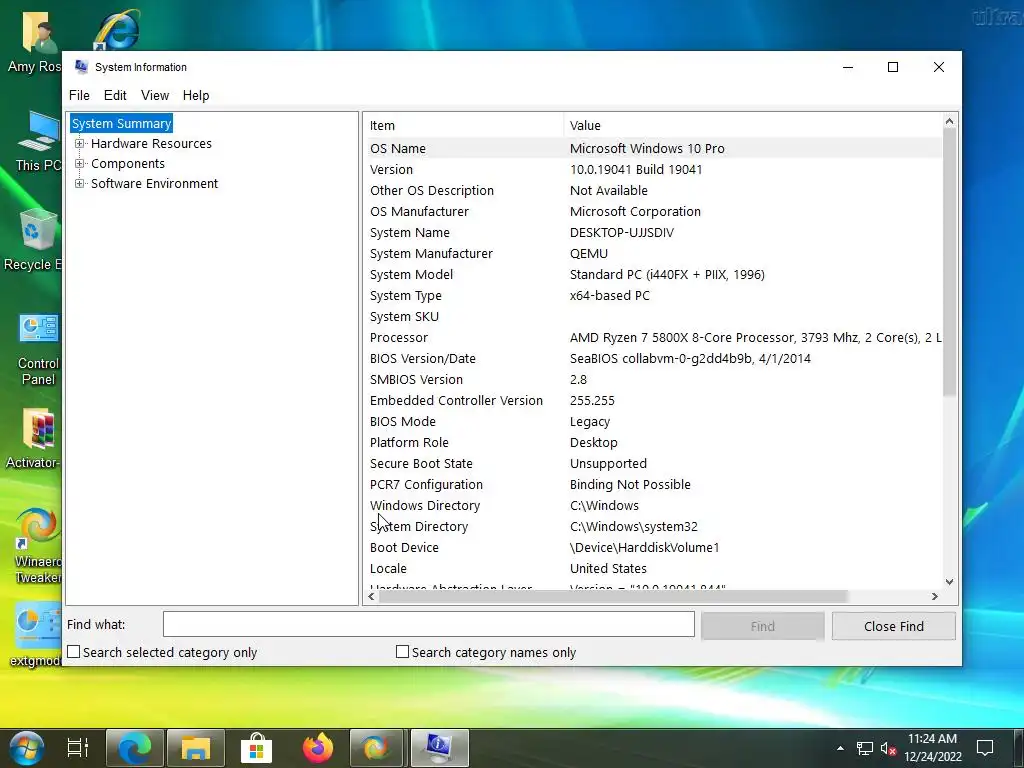1024x768 pixels.
Task: Select the Boot Device row
Action: click(653, 547)
